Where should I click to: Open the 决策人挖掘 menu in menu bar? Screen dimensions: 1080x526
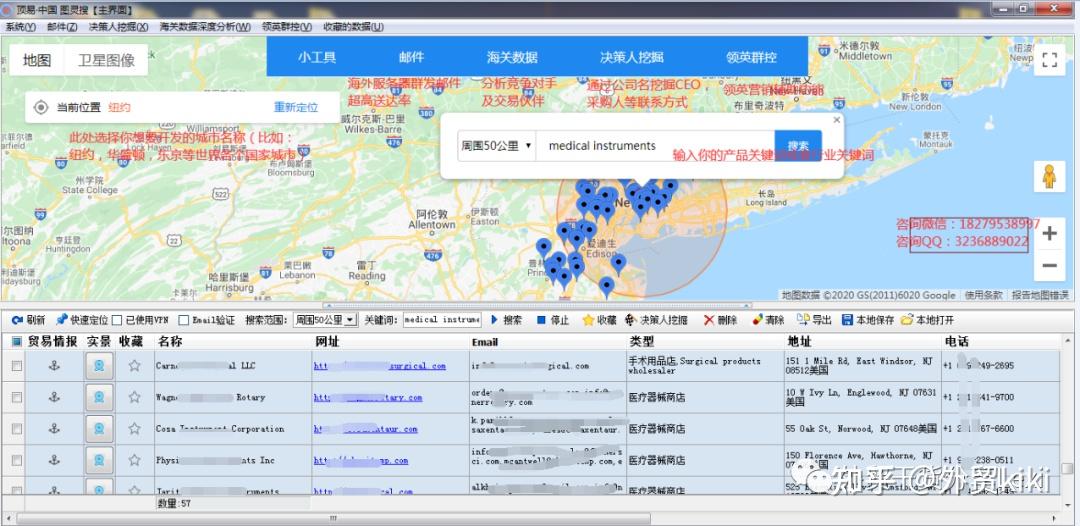(117, 26)
